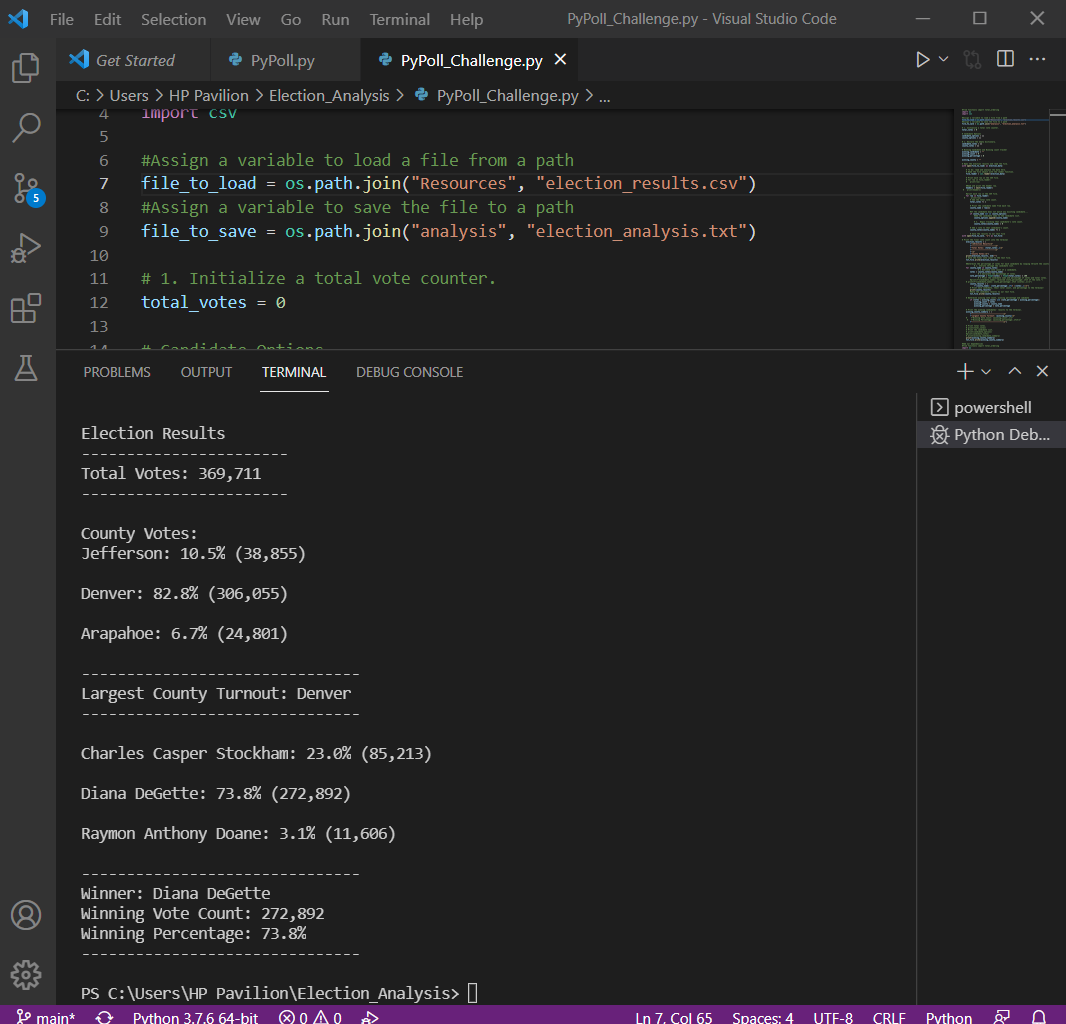This screenshot has width=1066, height=1024.
Task: Close the PyPoll_Challenge.py tab
Action: (x=560, y=60)
